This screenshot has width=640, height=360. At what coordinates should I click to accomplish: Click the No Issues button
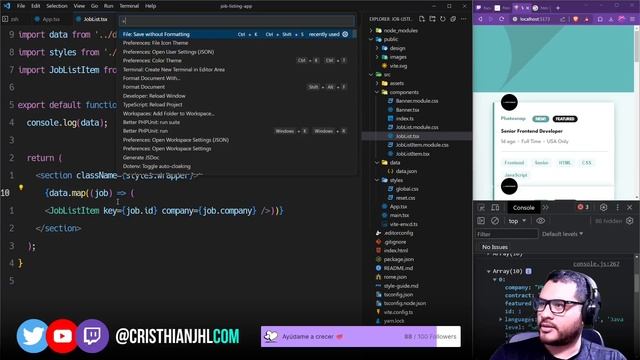(x=494, y=247)
